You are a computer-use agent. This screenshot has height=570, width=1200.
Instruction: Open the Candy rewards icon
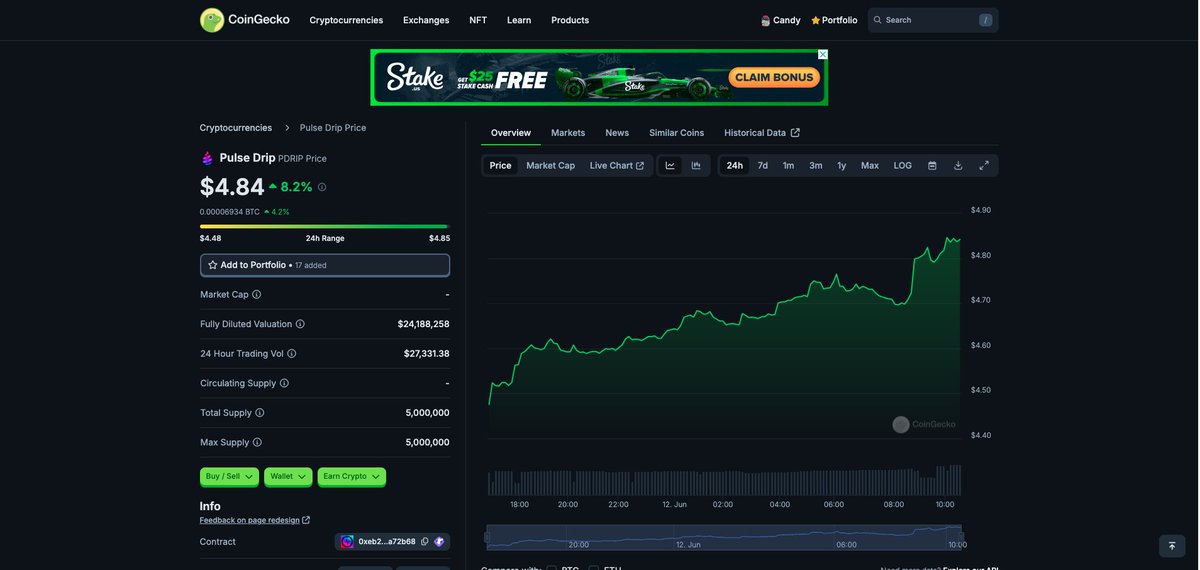coord(766,20)
